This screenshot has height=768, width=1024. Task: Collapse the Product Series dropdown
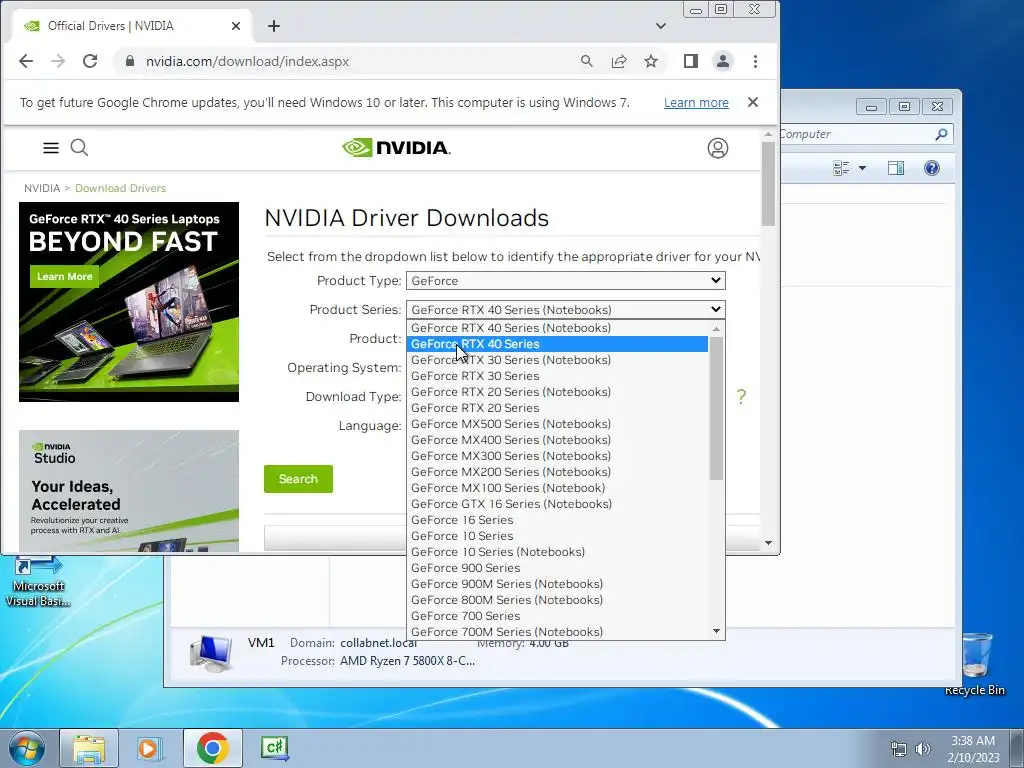click(x=566, y=310)
